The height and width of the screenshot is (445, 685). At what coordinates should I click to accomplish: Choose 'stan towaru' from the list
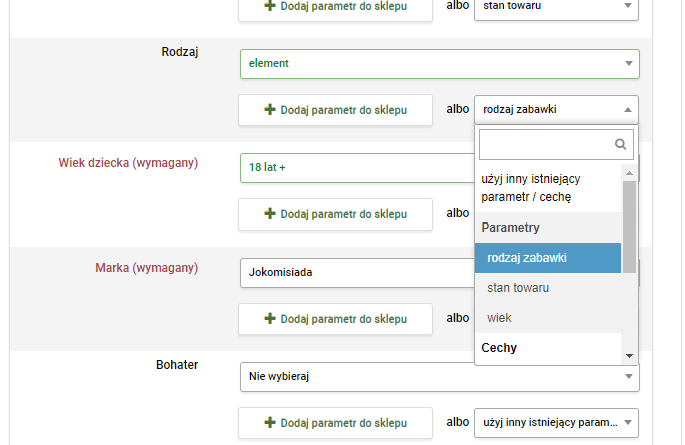click(x=548, y=288)
